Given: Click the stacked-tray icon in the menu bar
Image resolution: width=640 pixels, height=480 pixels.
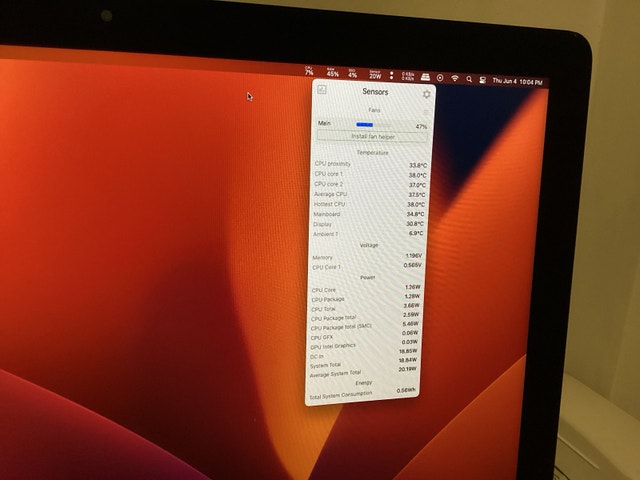Looking at the screenshot, I should click(425, 77).
